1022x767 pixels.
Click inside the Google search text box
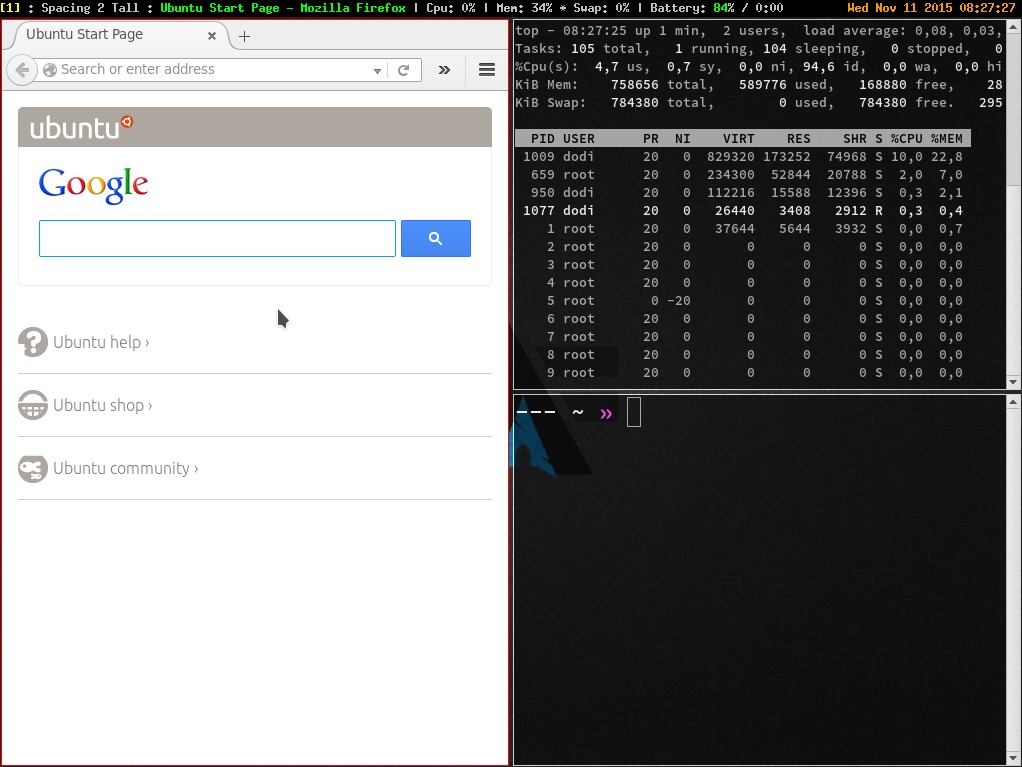pos(217,239)
